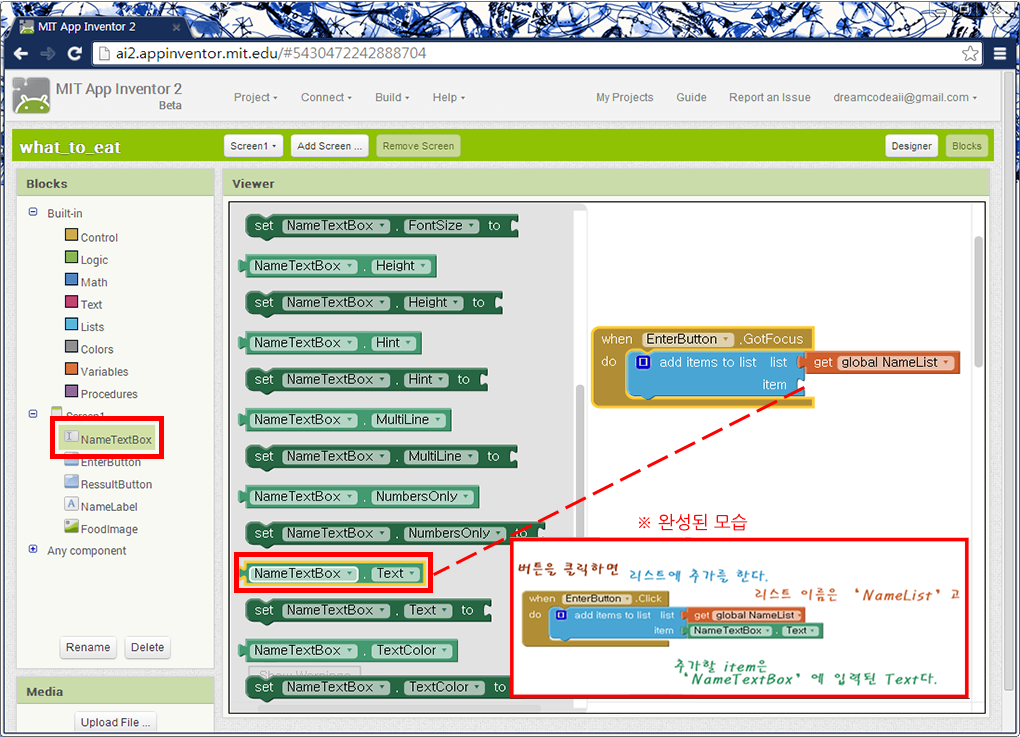Screen dimensions: 1020x737
Task: Click the workspace vertical scrollbar
Action: click(978, 302)
